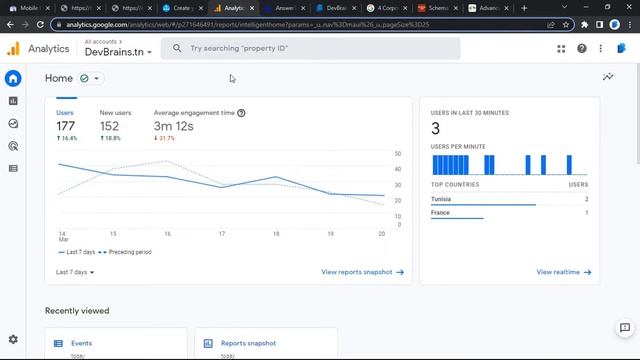Select the Users metric tab
The height and width of the screenshot is (360, 640).
[67, 125]
